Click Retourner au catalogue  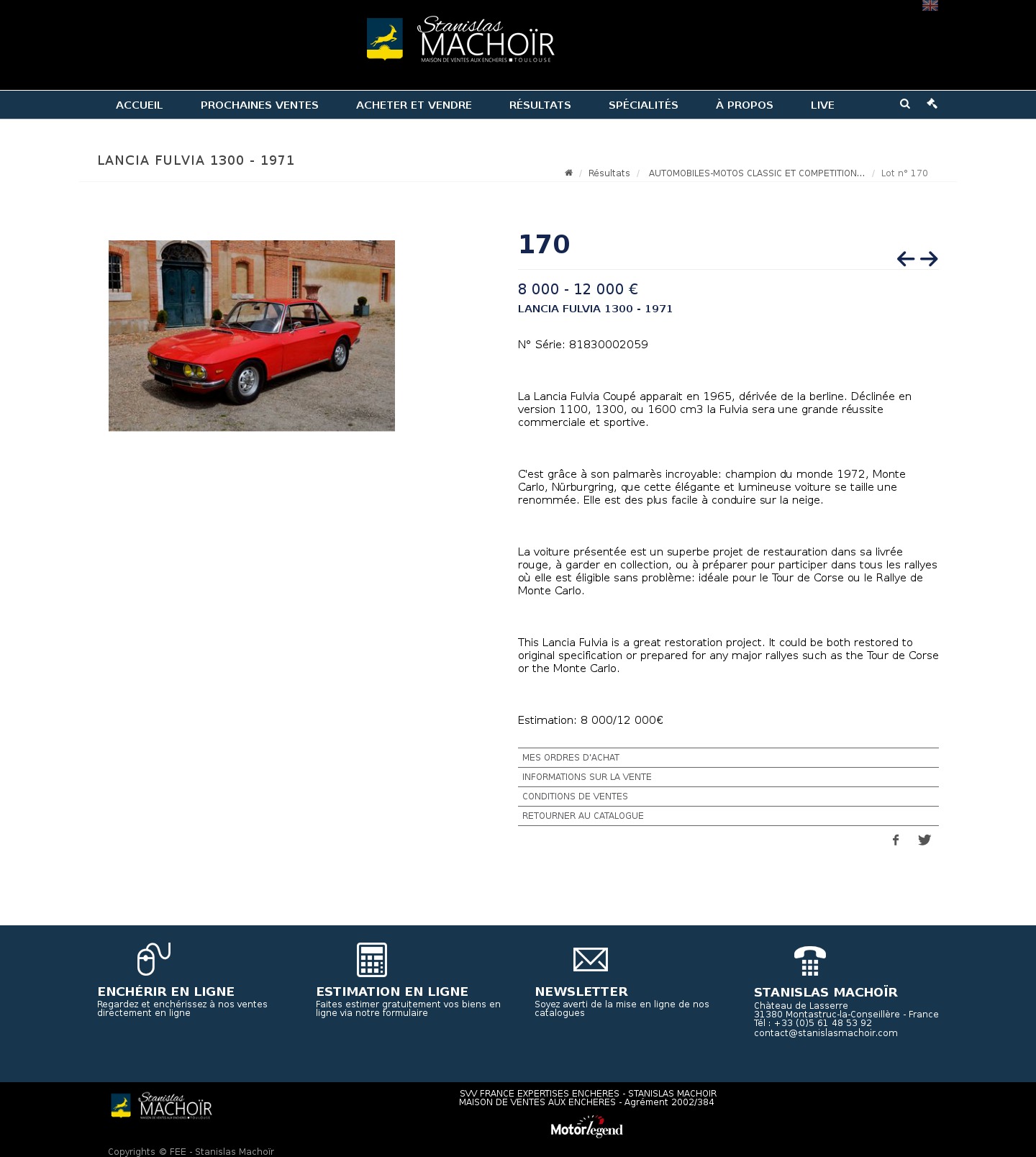(x=728, y=816)
